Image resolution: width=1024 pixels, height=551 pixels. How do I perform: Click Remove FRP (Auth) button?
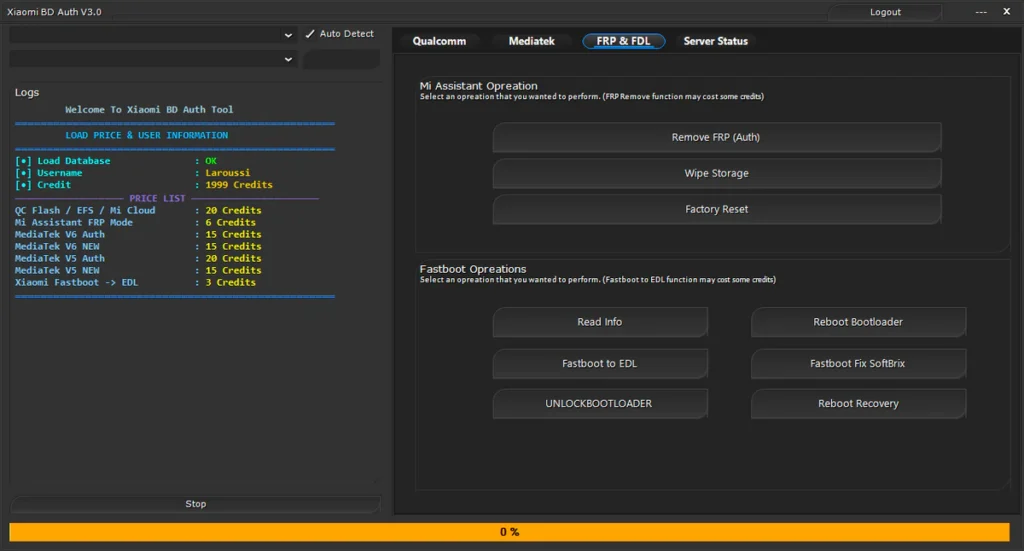coord(716,137)
